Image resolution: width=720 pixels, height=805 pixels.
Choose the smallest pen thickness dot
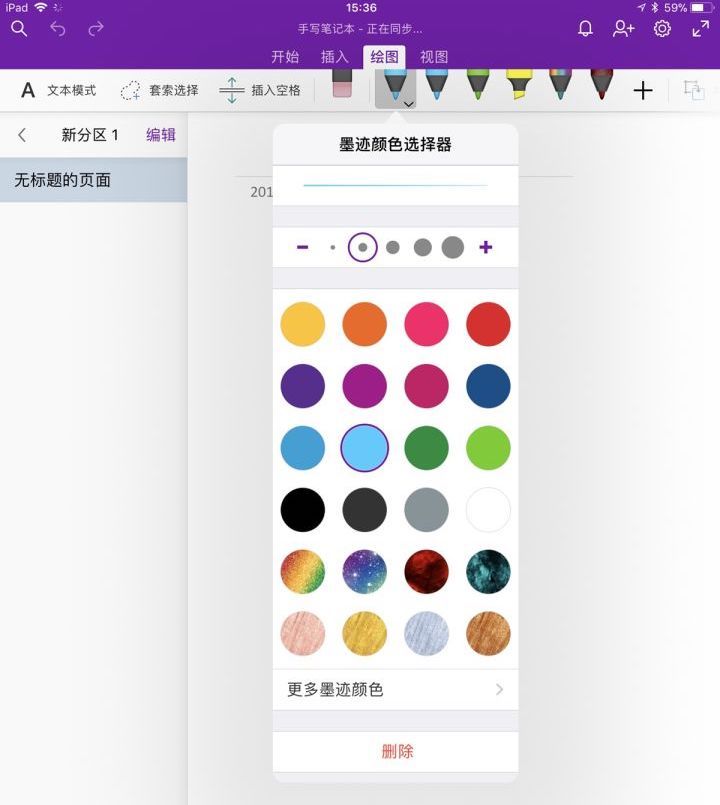click(x=333, y=247)
